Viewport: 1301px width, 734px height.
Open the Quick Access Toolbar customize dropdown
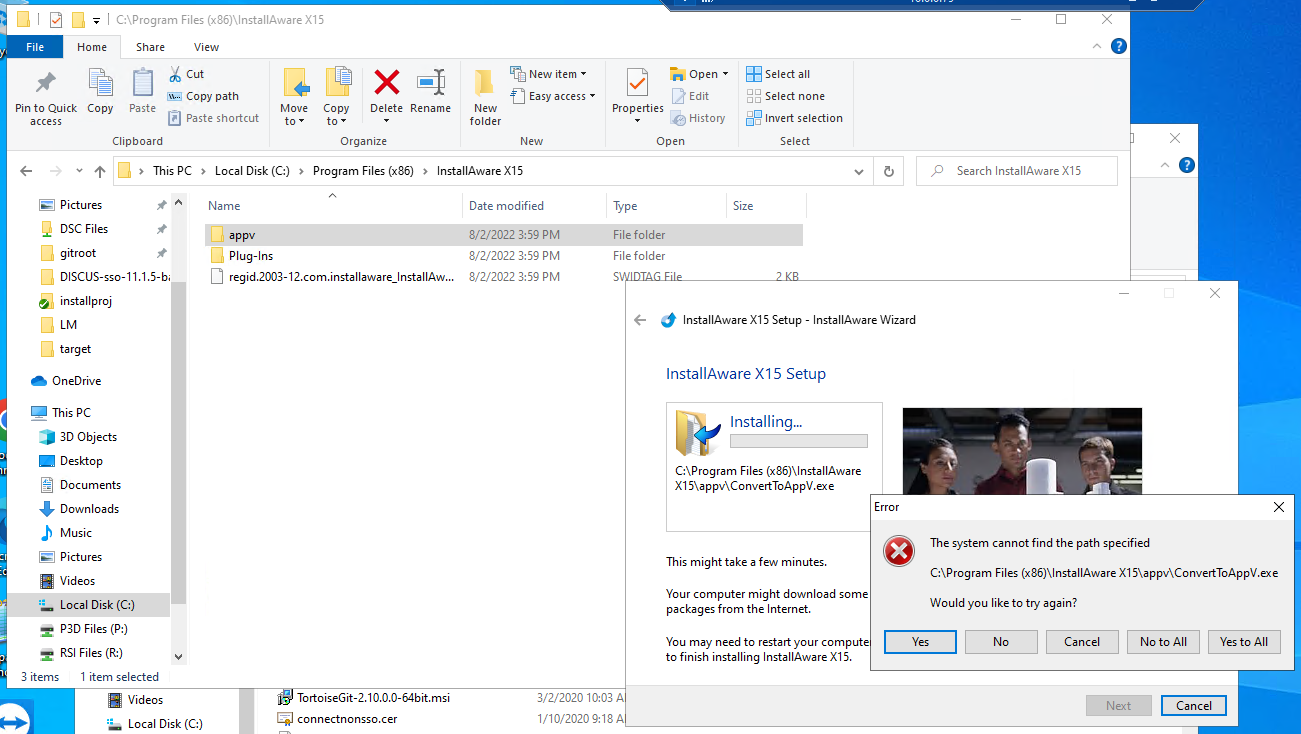pos(96,20)
